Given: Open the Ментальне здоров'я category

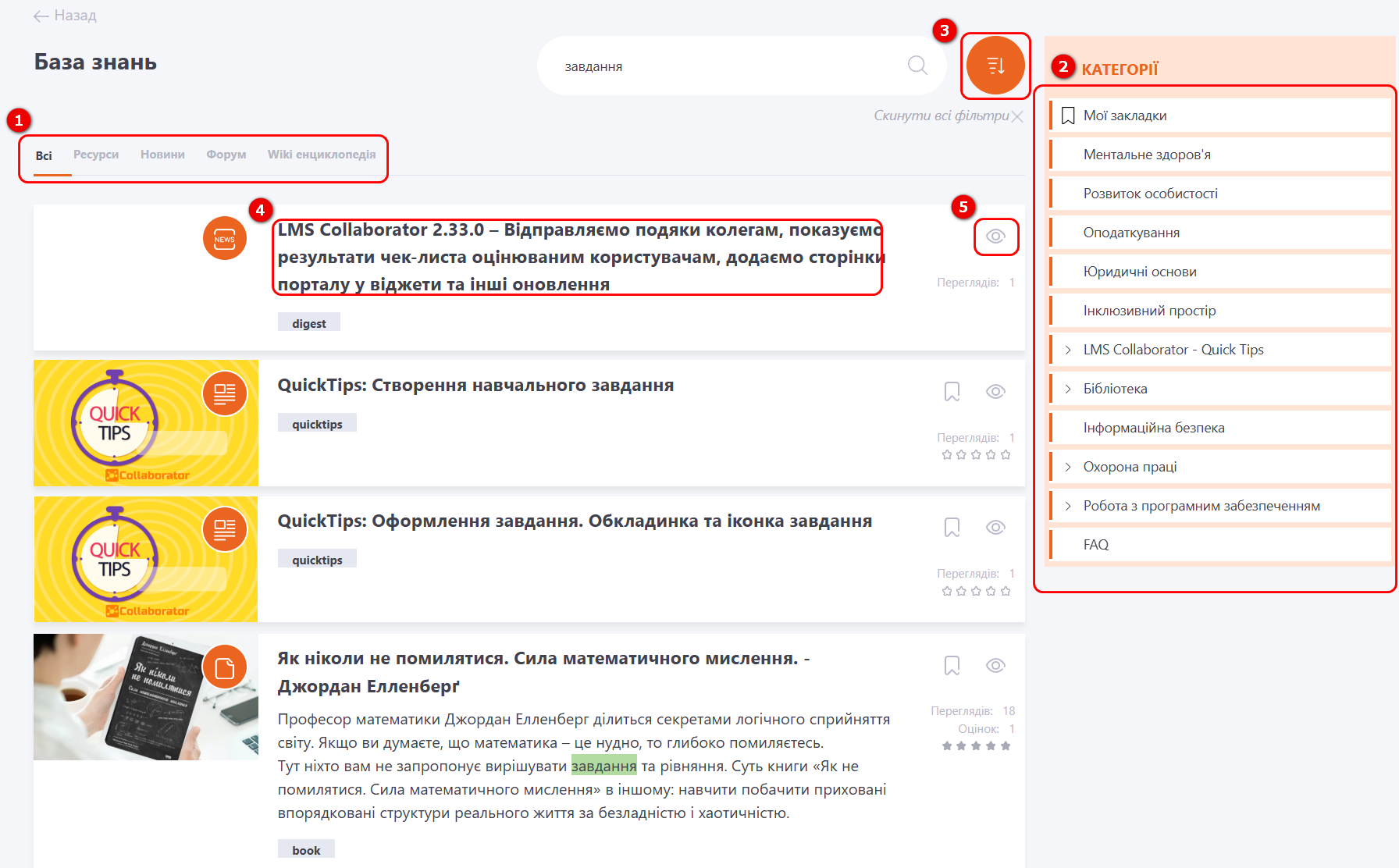Looking at the screenshot, I should (x=1147, y=155).
